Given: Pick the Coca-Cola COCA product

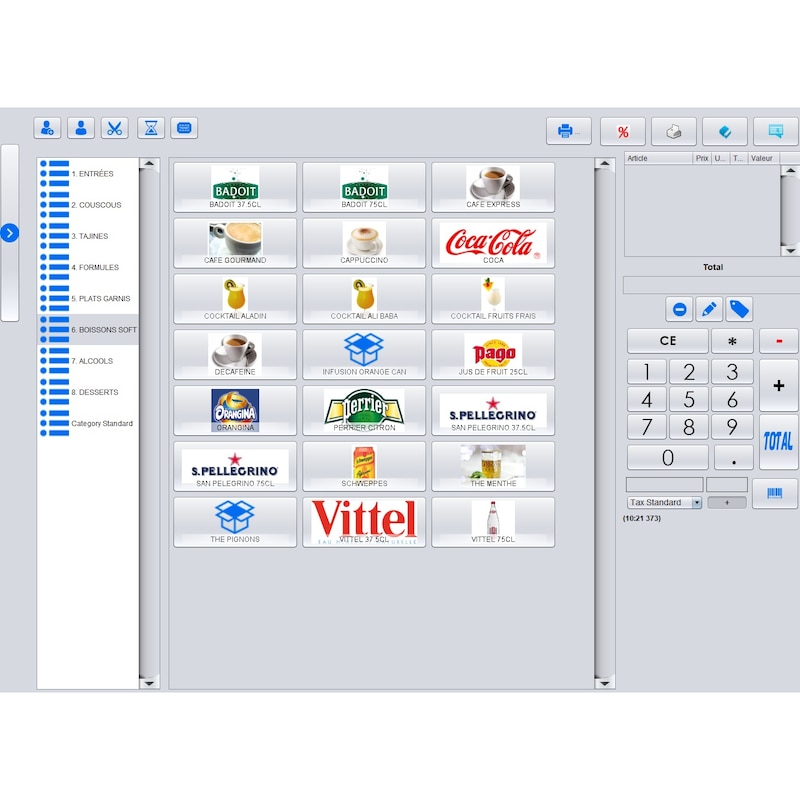Looking at the screenshot, I should pyautogui.click(x=493, y=243).
